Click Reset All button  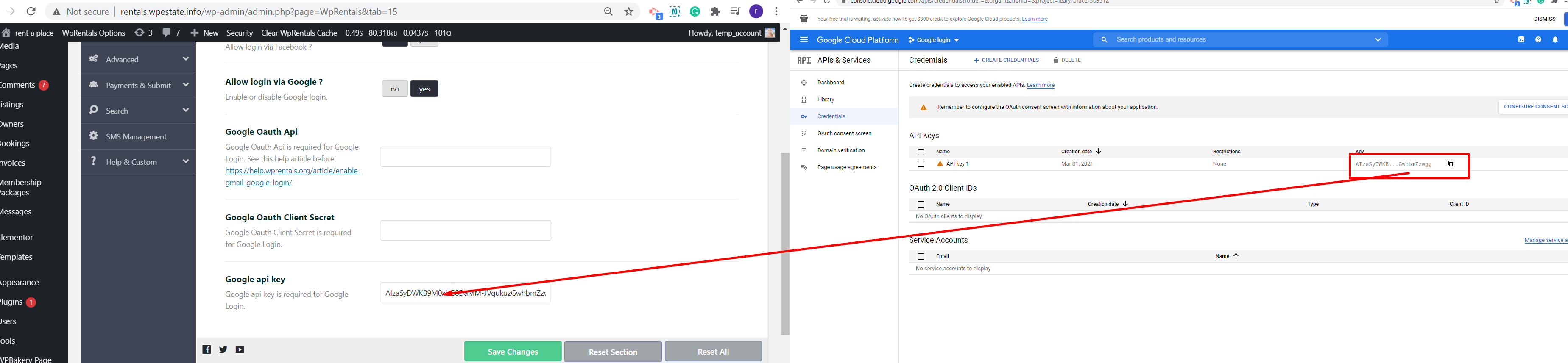coord(713,352)
